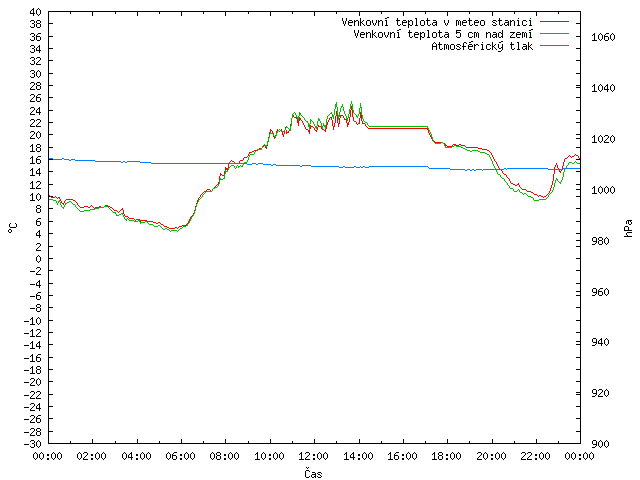Click the 960 hPa axis value

[x=600, y=292]
